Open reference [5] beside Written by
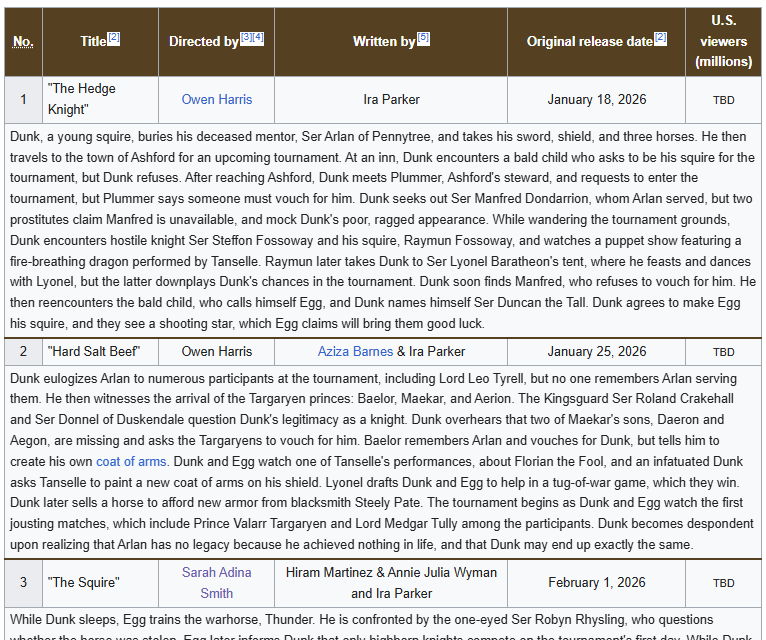Screen dimensions: 766x640 coord(424,38)
